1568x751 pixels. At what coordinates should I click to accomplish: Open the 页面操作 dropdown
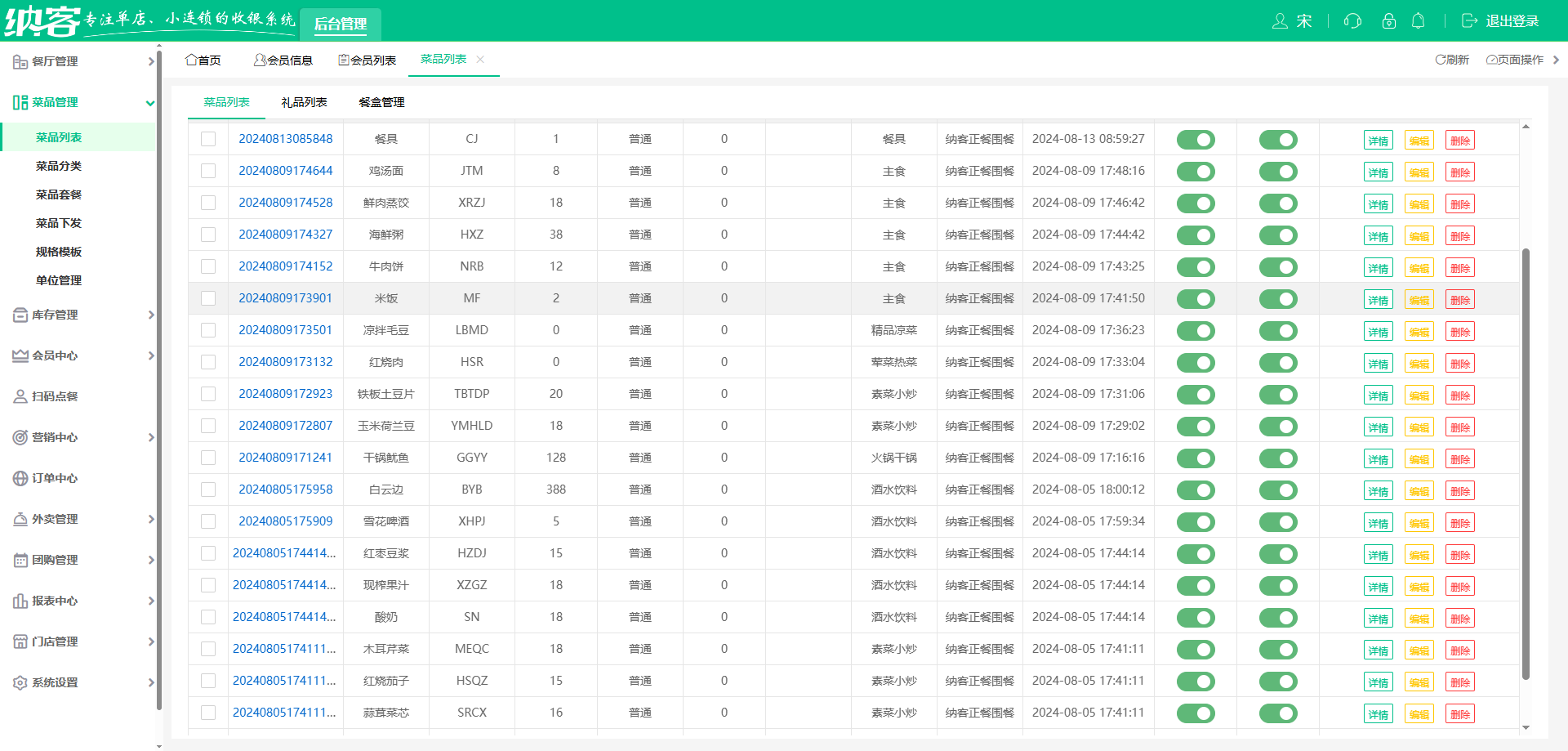pos(1515,60)
